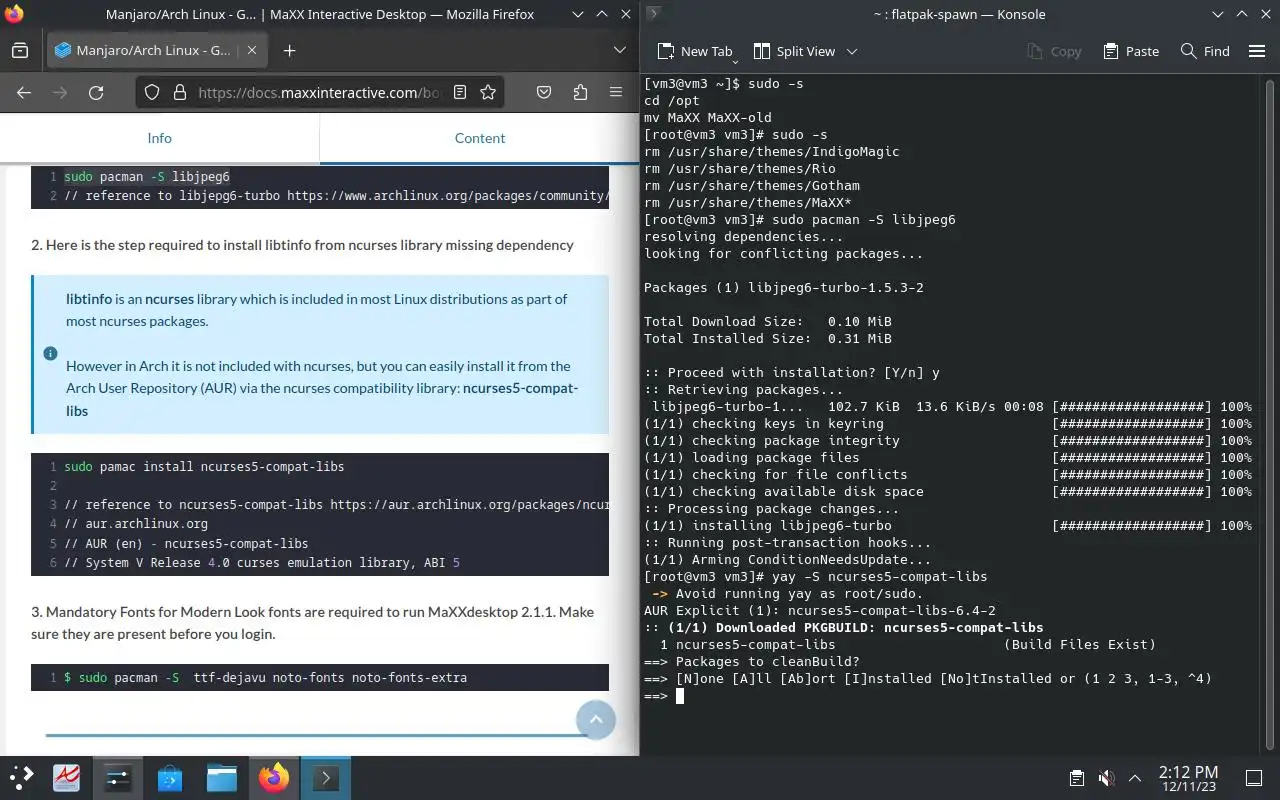
Task: Open Dolphin file manager from taskbar
Action: (222, 778)
